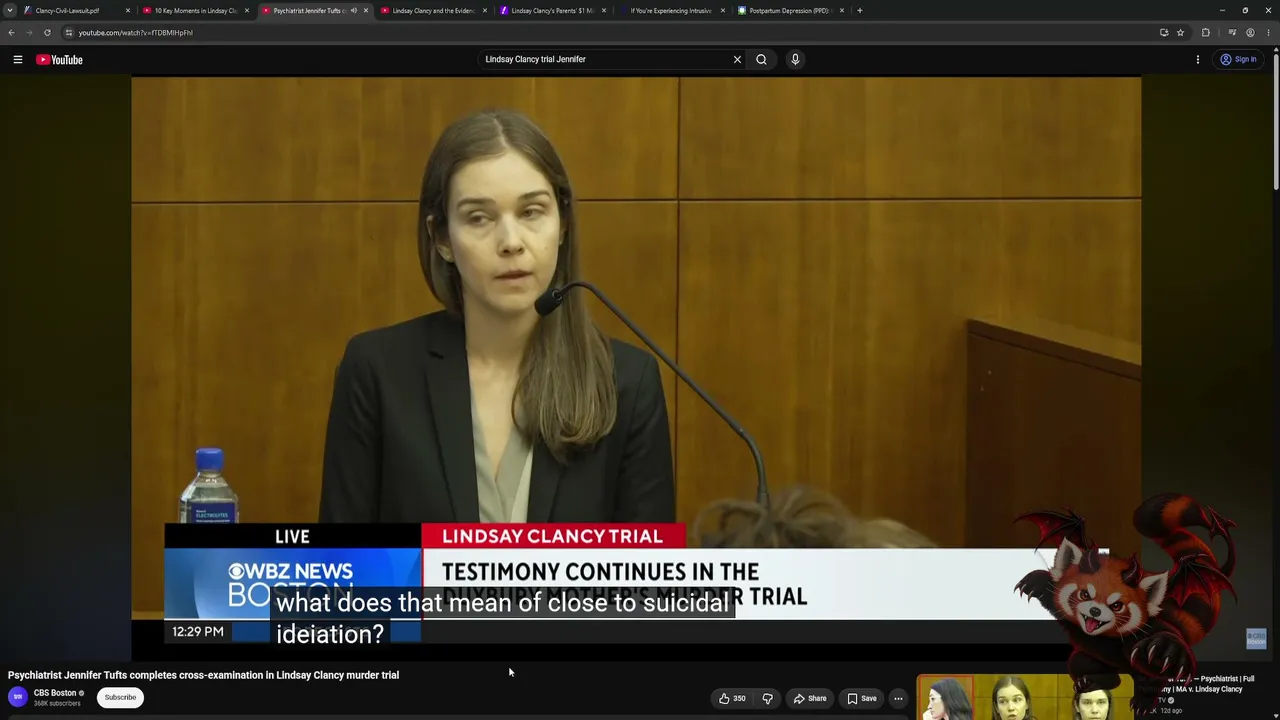Open the recommended video thumbnail in sidebar

[1025, 698]
